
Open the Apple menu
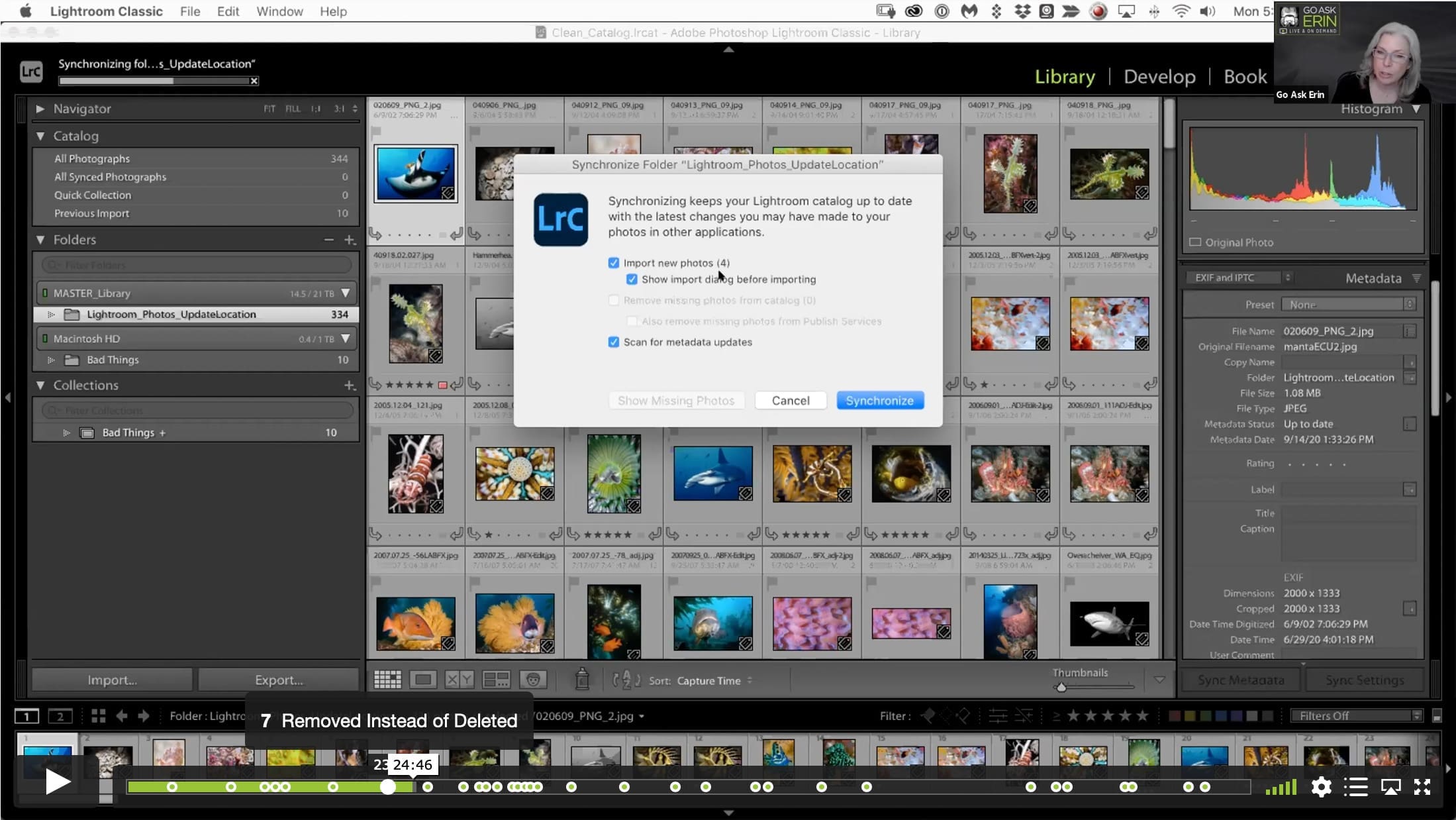[25, 11]
